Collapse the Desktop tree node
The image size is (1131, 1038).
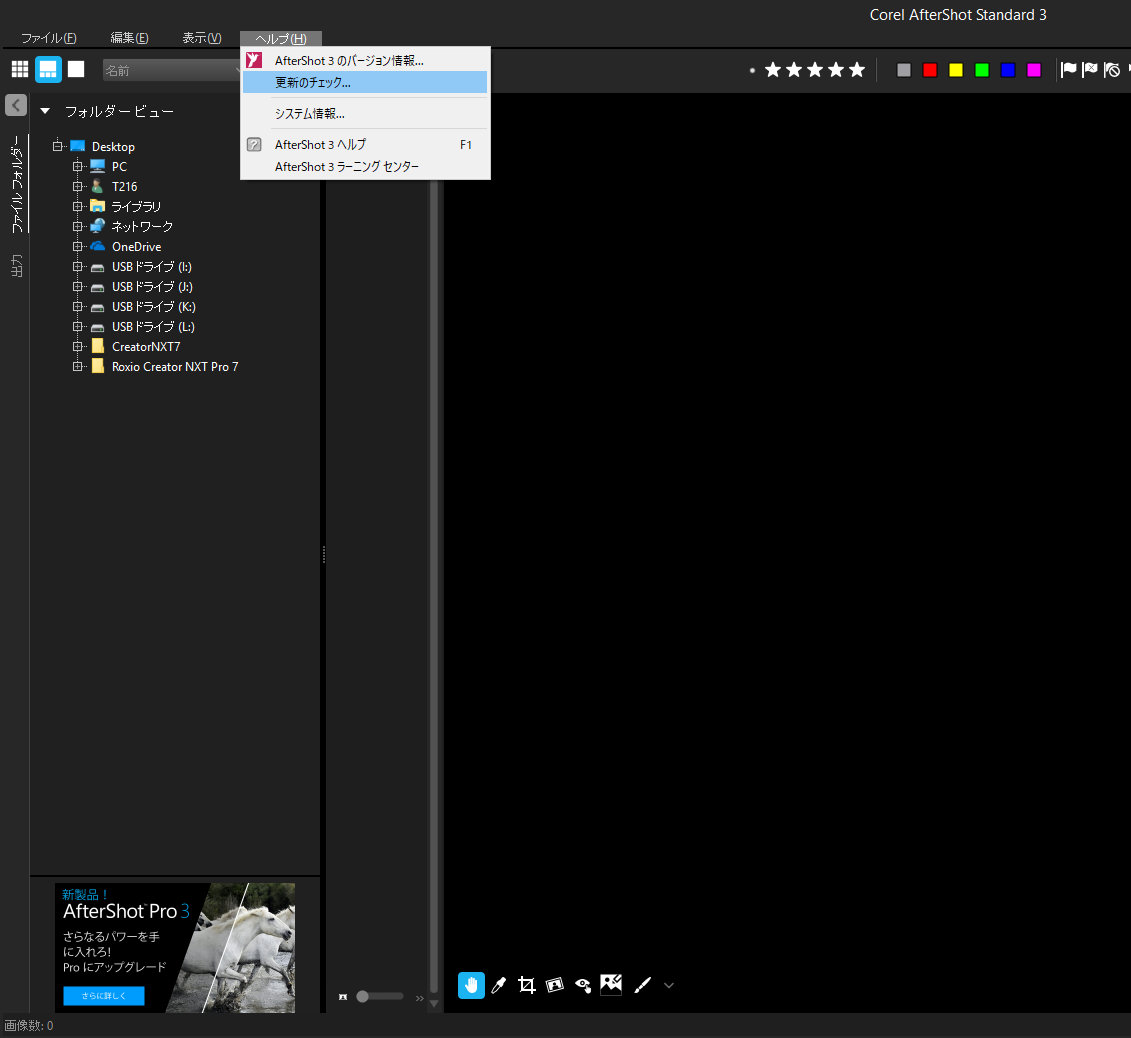point(57,146)
